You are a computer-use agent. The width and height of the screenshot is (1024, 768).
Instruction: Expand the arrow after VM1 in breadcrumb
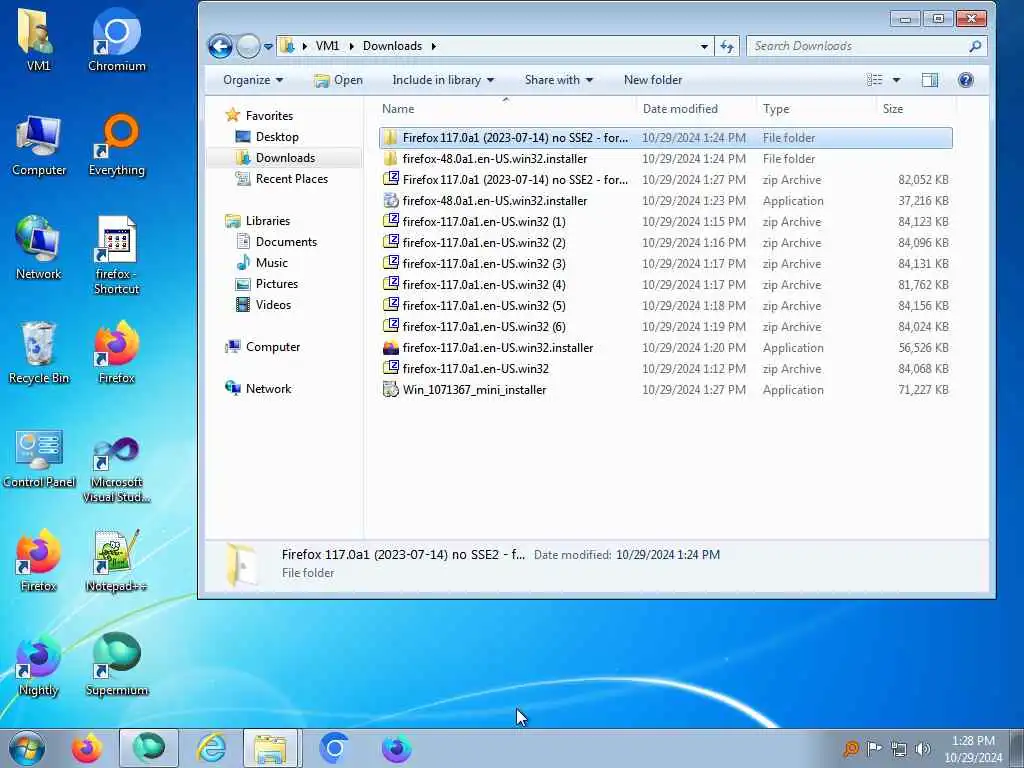click(351, 46)
